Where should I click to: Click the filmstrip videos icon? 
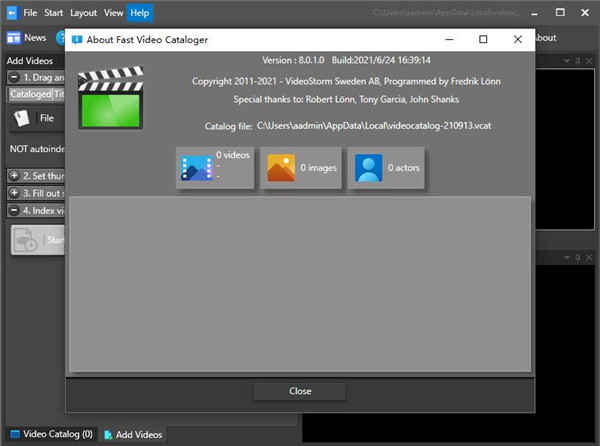197,168
